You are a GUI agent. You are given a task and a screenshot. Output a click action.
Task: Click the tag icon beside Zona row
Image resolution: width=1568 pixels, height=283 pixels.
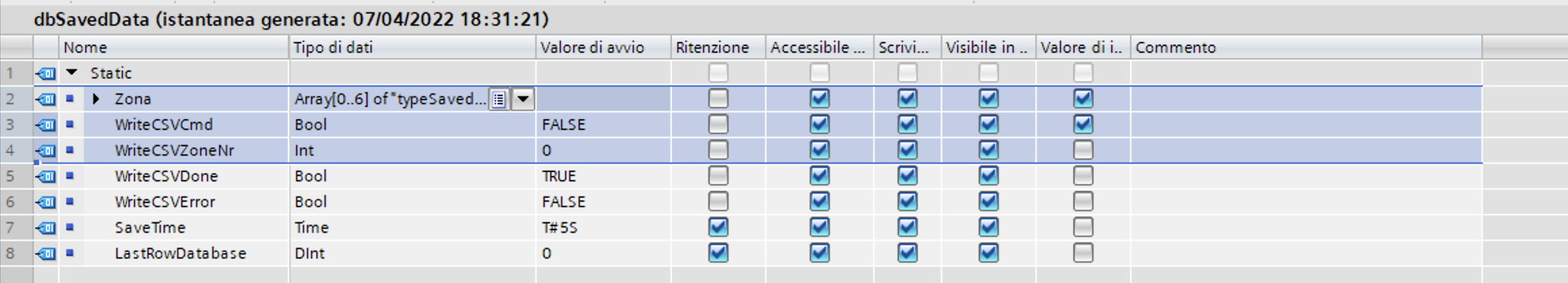(46, 99)
